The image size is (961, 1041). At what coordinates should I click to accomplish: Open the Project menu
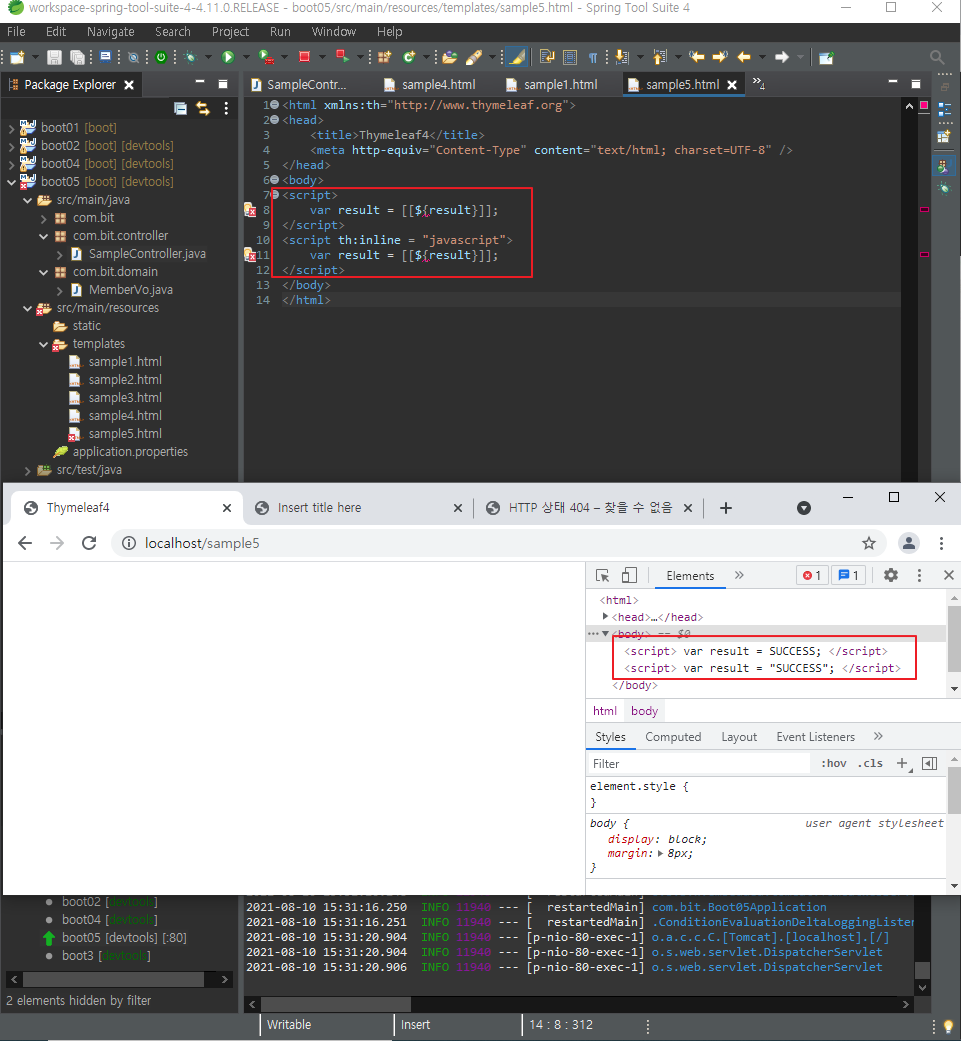(230, 32)
